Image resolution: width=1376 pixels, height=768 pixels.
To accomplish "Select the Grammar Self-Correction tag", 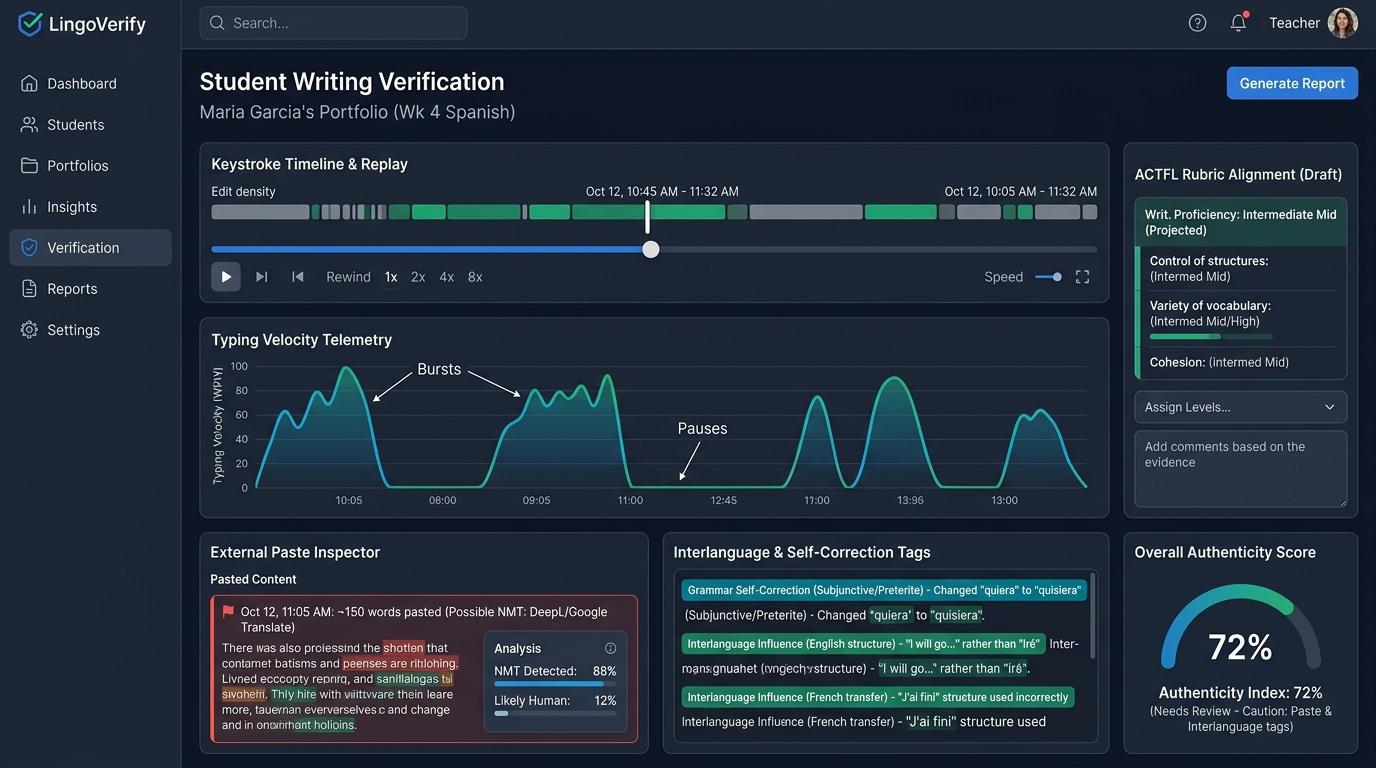I will coord(883,590).
